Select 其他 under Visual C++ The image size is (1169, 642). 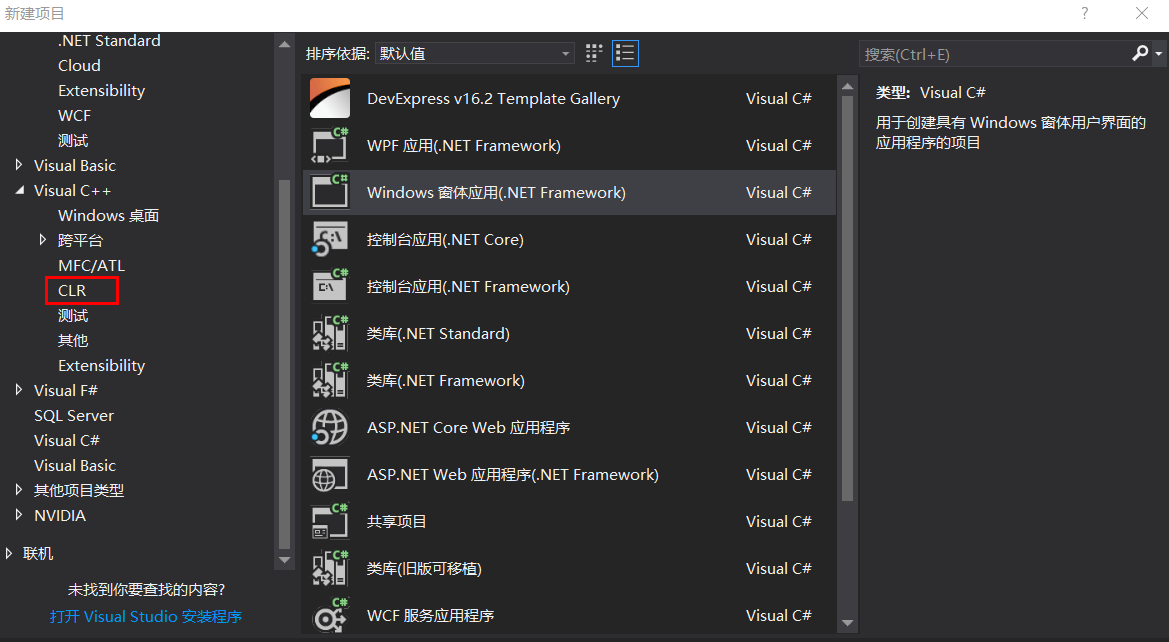pos(73,341)
